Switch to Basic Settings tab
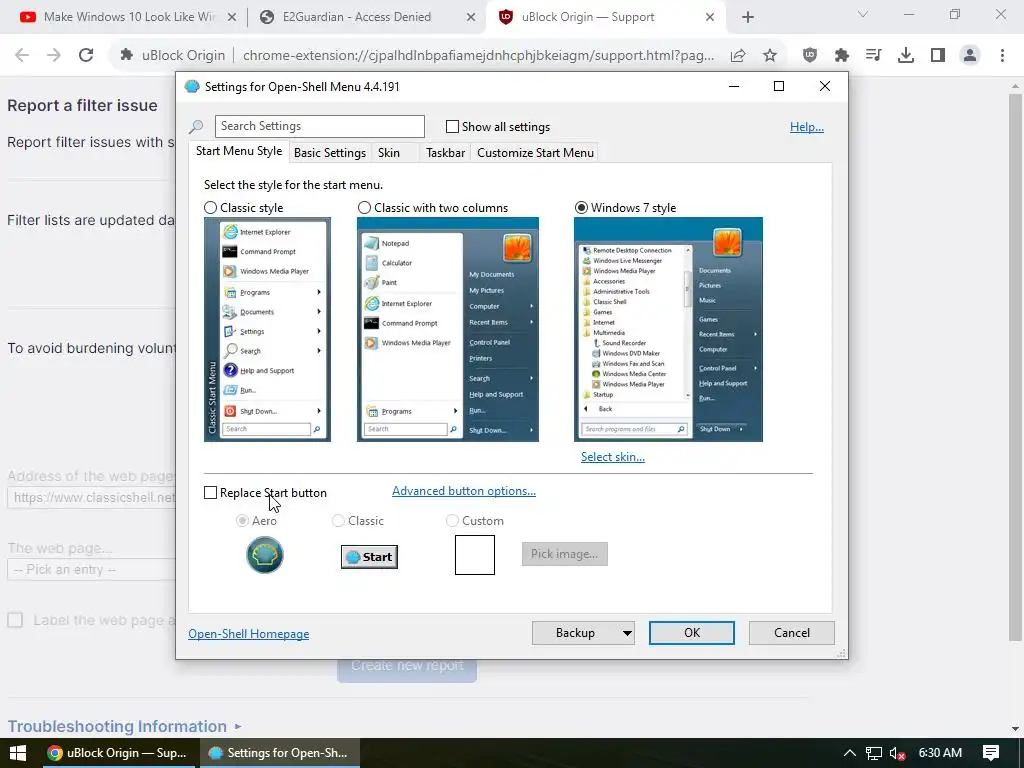This screenshot has width=1024, height=768. point(330,152)
